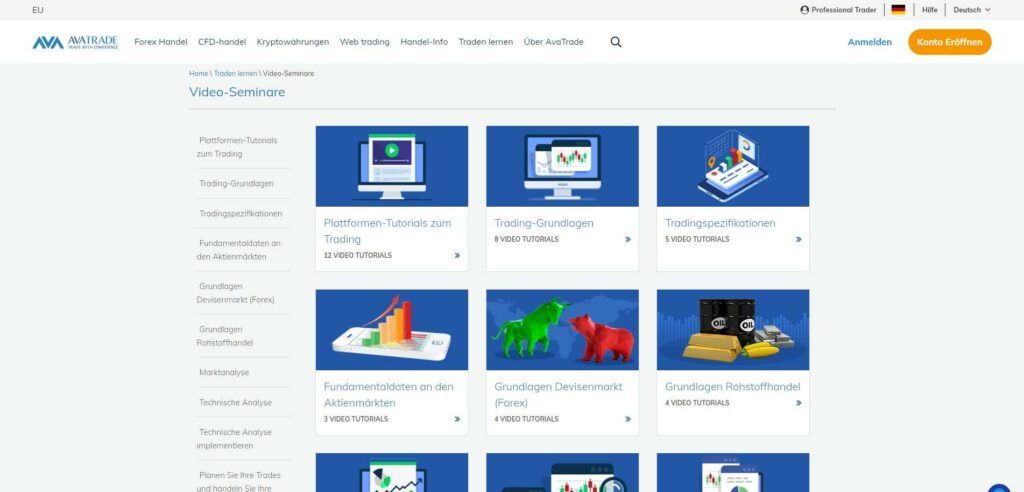This screenshot has width=1024, height=492.
Task: Open the bull and bear Forex thumbnail
Action: coord(562,330)
